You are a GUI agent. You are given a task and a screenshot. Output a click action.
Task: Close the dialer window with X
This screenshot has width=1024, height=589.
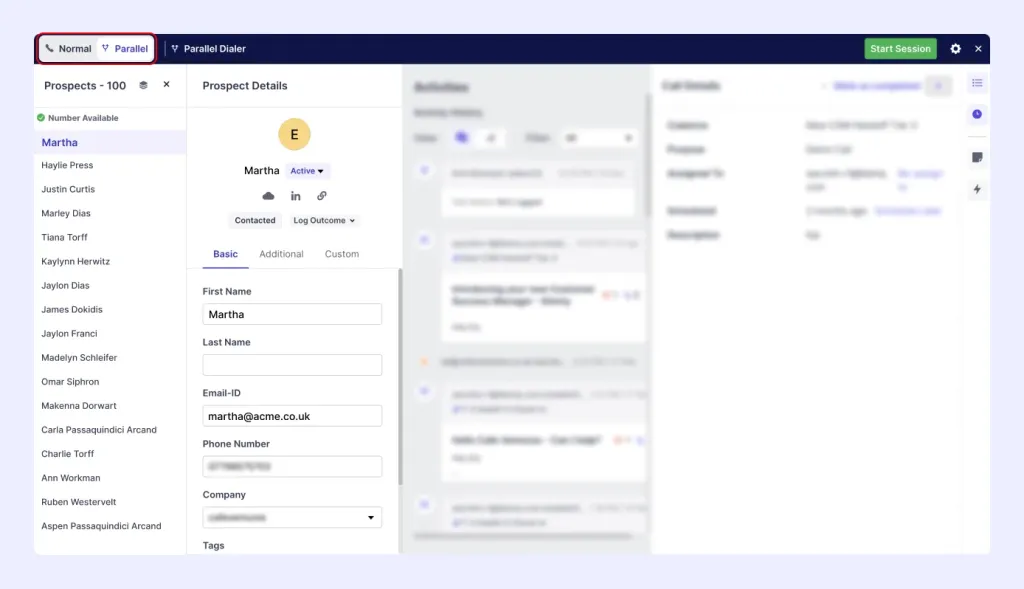tap(978, 48)
